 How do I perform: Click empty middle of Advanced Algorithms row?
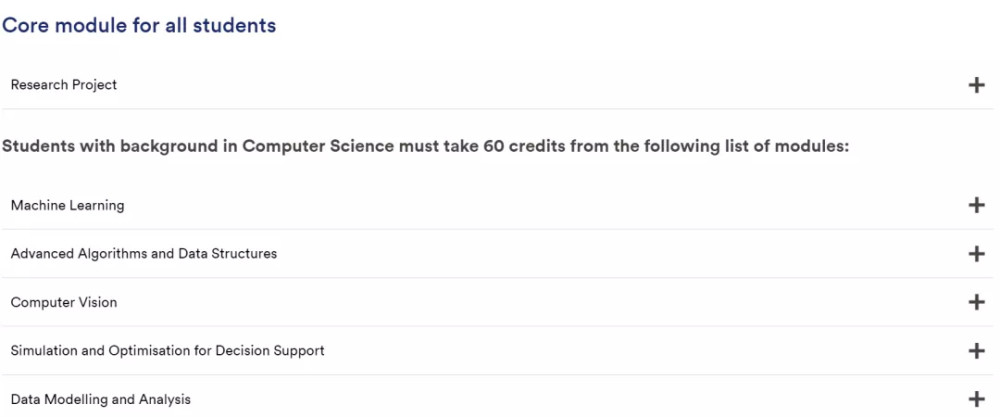(x=600, y=254)
